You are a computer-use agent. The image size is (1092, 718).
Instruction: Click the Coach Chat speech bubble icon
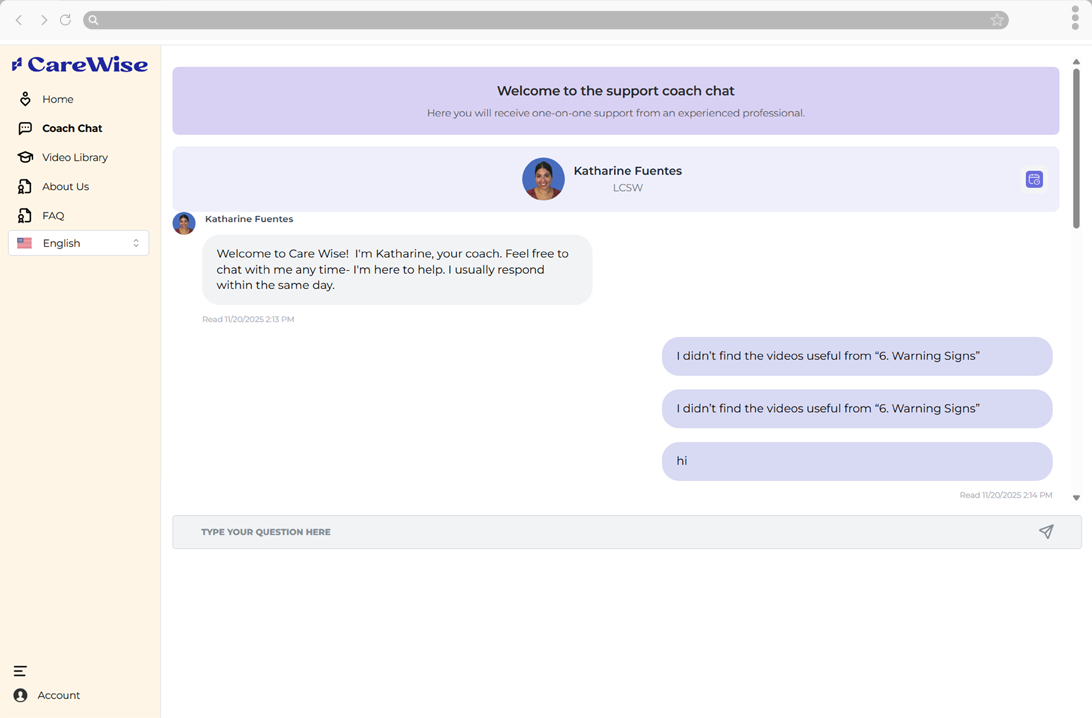25,128
